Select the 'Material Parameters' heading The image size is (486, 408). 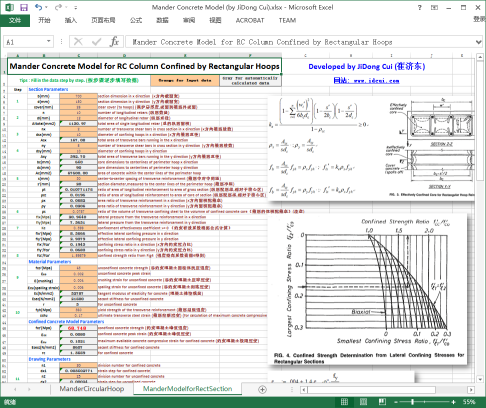click(x=50, y=262)
